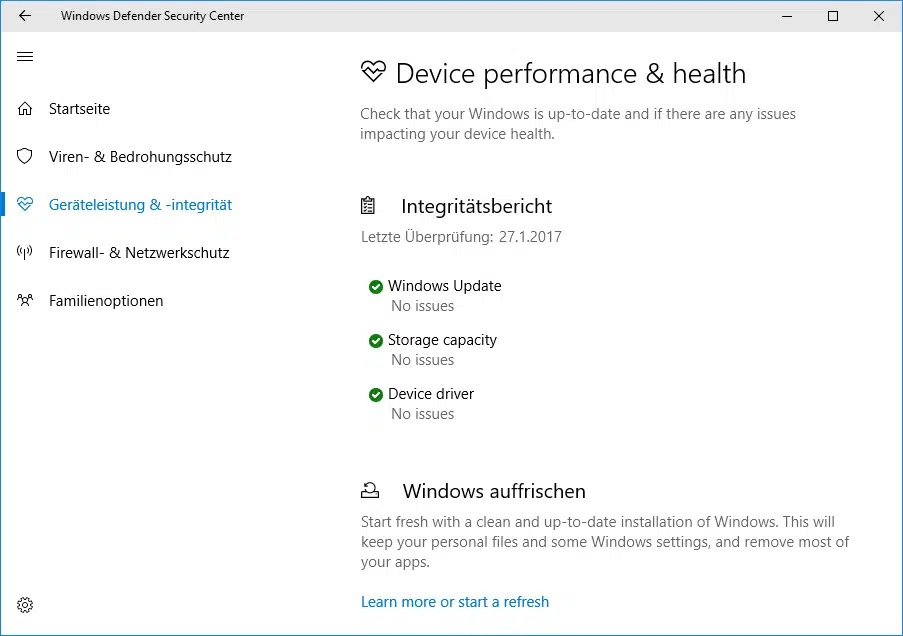Click the back arrow in title bar
Image resolution: width=903 pixels, height=636 pixels.
[x=25, y=16]
